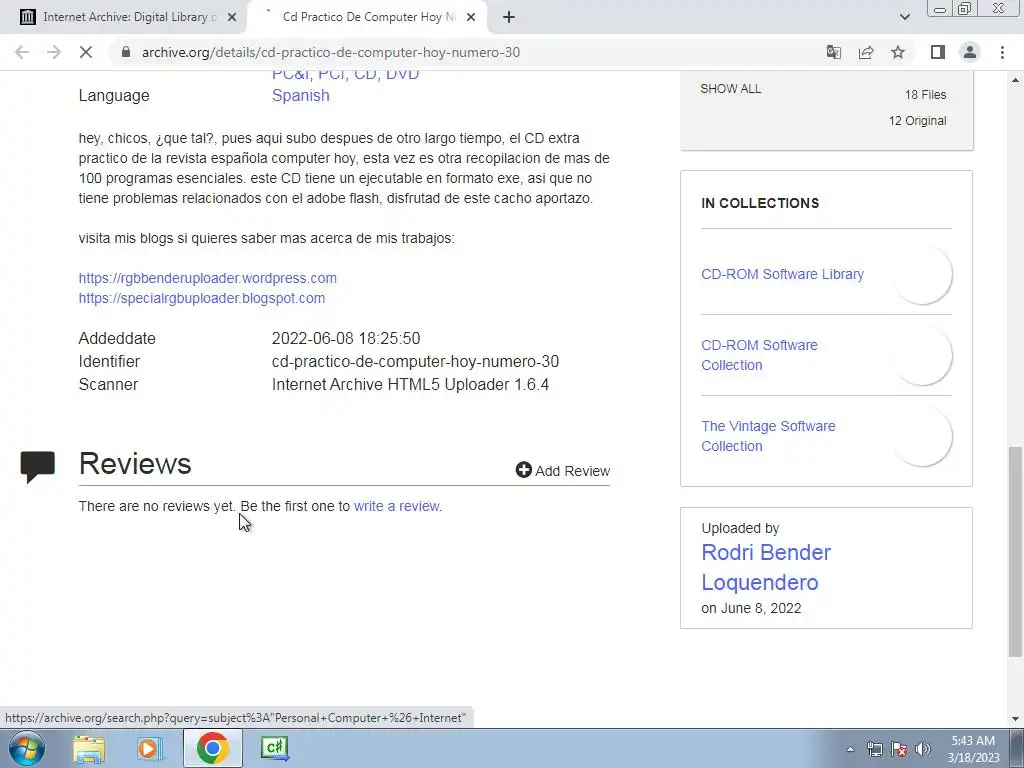Click the write a review link
This screenshot has height=768, width=1024.
(396, 506)
